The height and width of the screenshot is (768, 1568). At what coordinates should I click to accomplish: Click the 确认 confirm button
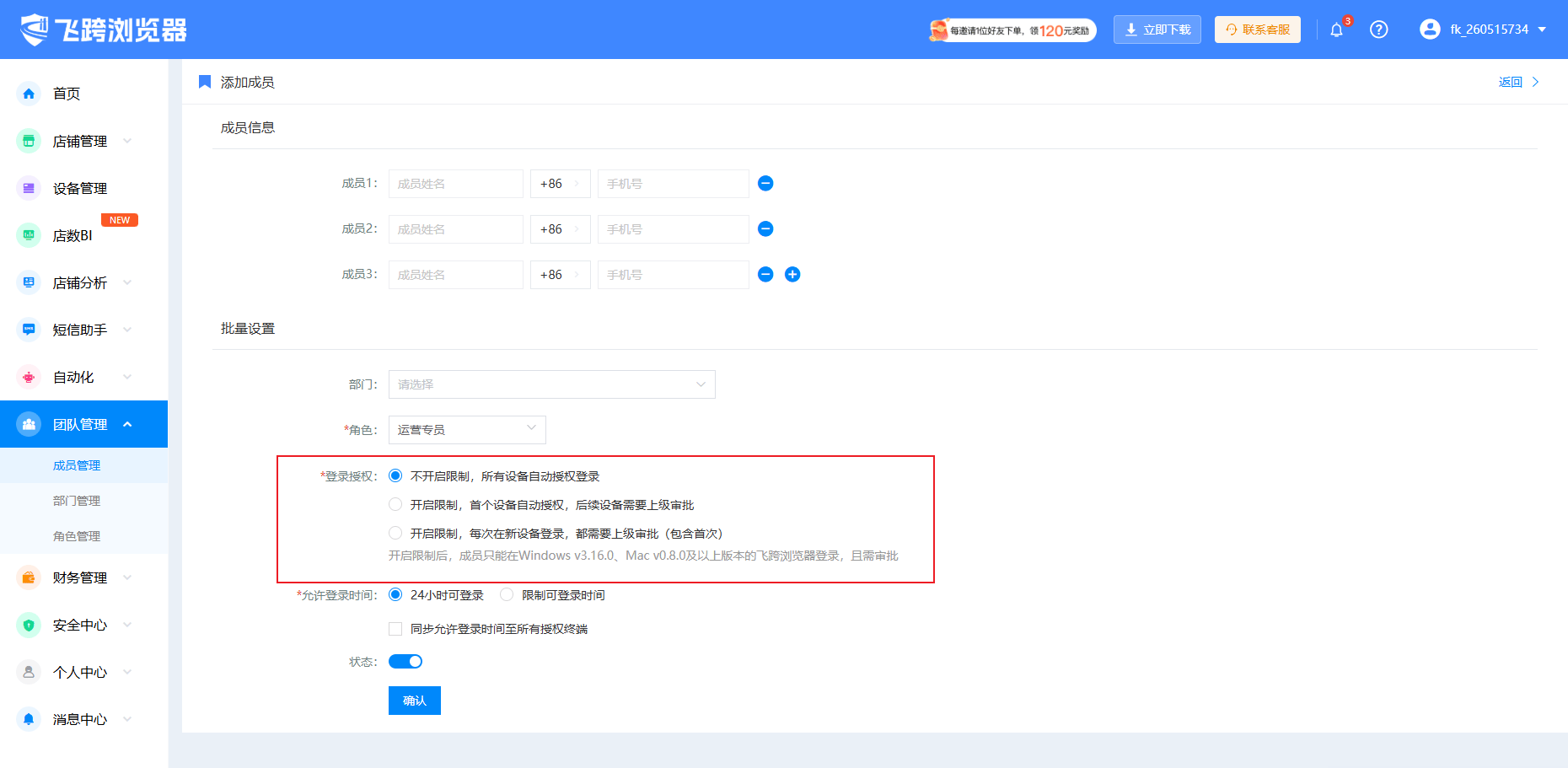(x=415, y=701)
